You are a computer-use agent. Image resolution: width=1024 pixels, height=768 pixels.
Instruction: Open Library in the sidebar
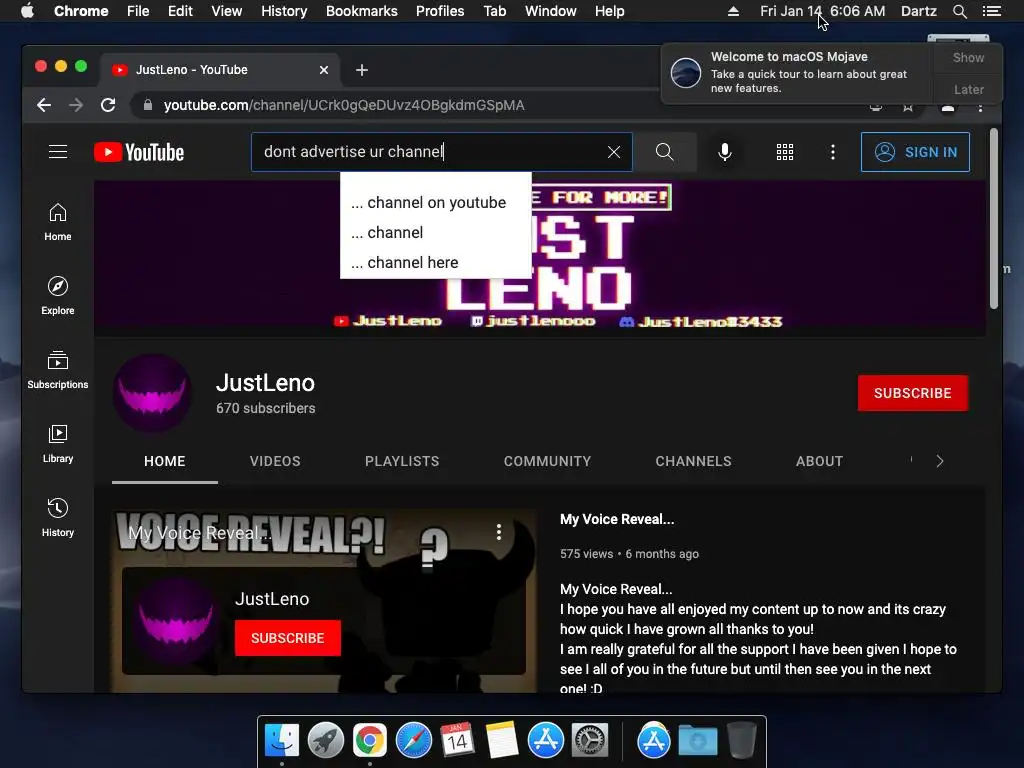click(57, 443)
